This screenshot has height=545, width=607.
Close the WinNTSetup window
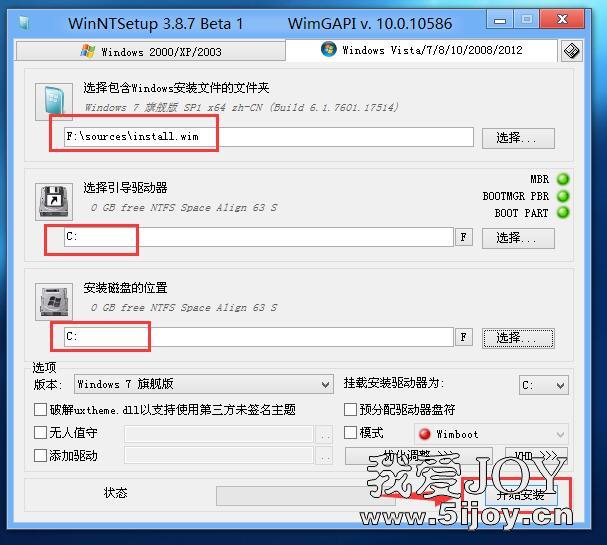coord(562,19)
